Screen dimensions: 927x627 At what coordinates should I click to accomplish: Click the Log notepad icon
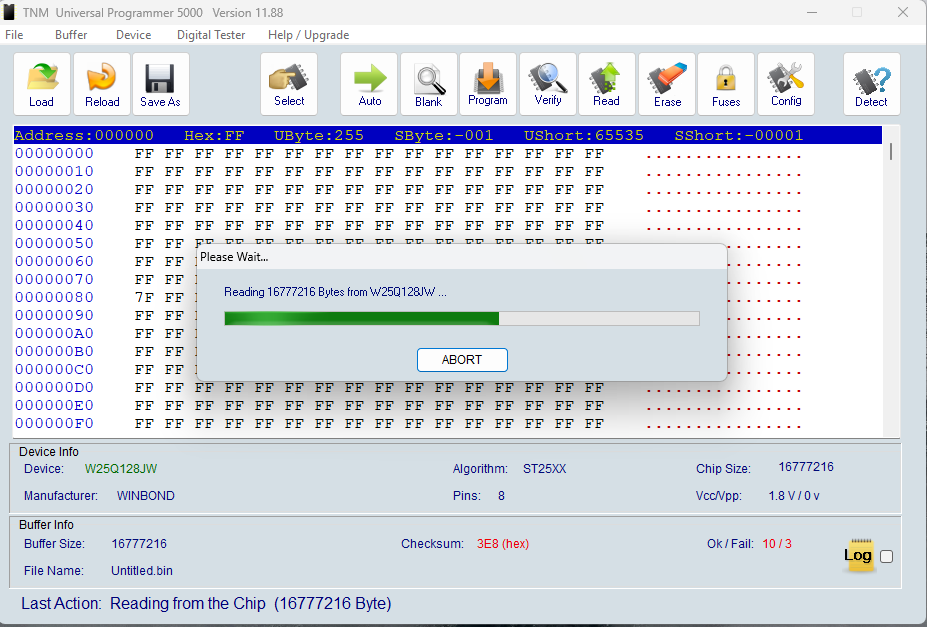tap(858, 555)
